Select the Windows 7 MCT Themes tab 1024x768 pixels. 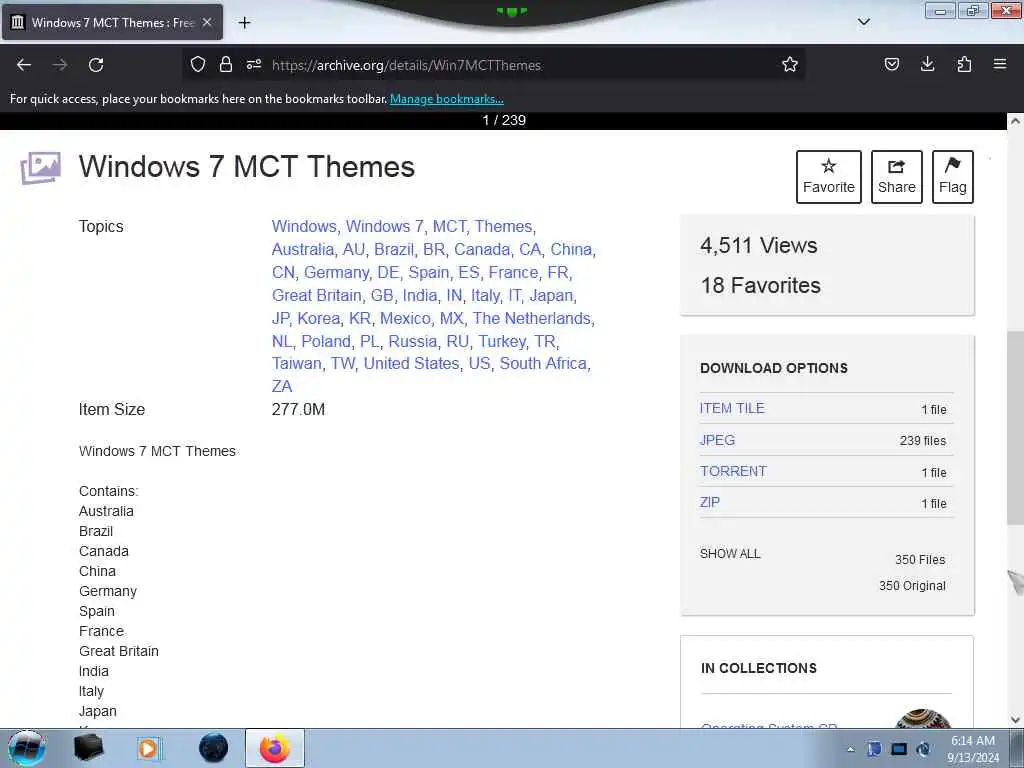coord(112,22)
